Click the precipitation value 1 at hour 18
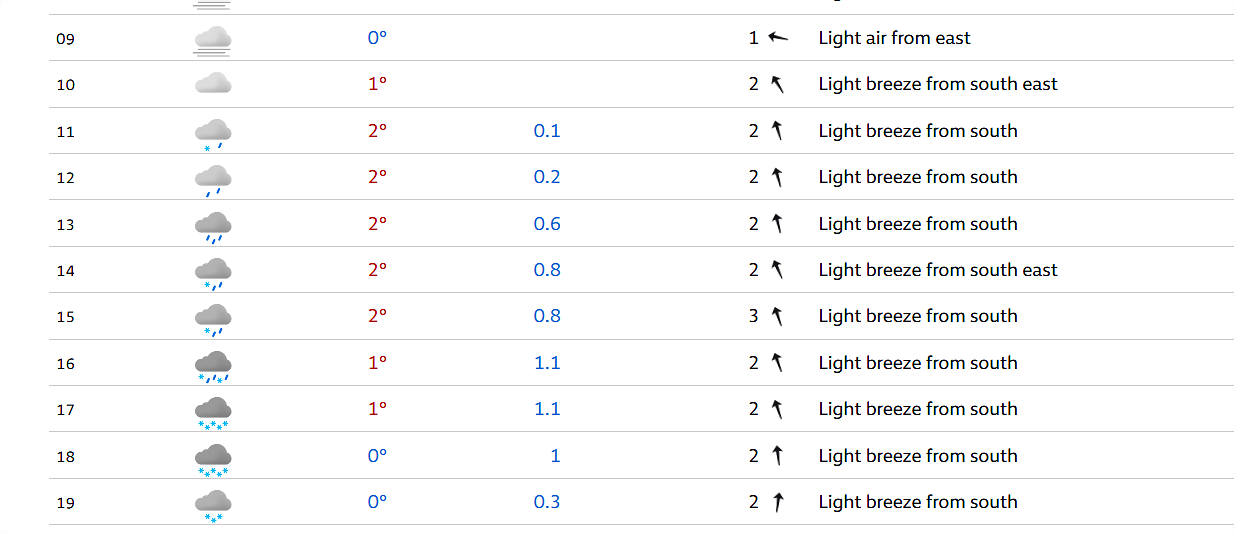 555,456
